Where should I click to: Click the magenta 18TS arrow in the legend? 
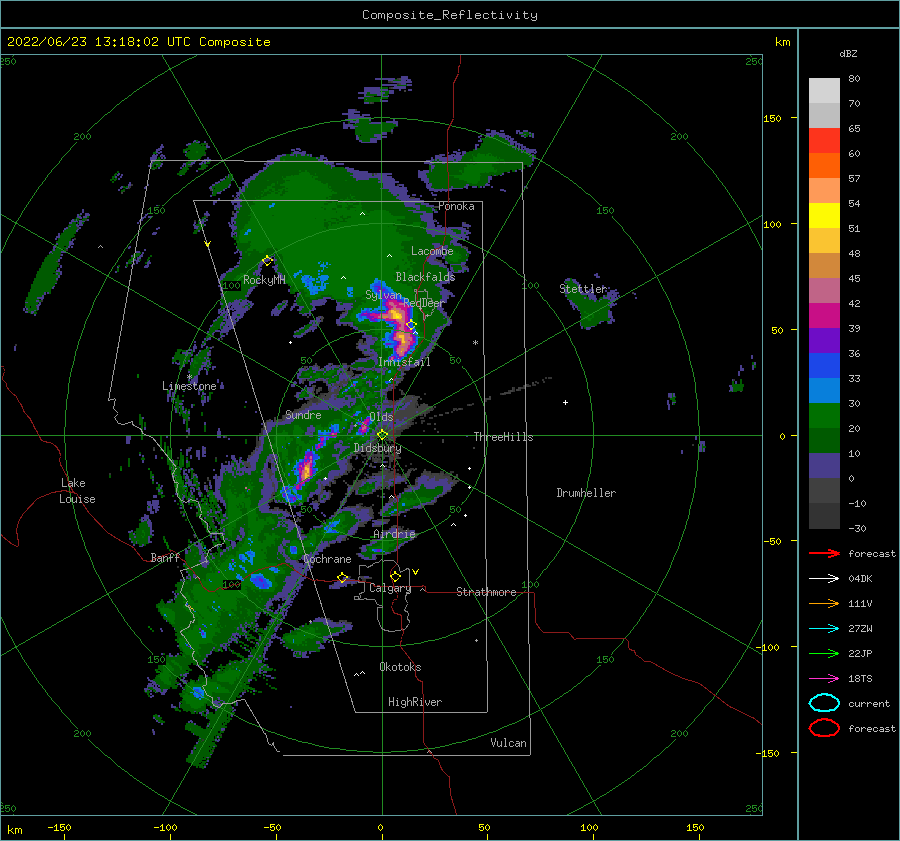[824, 679]
